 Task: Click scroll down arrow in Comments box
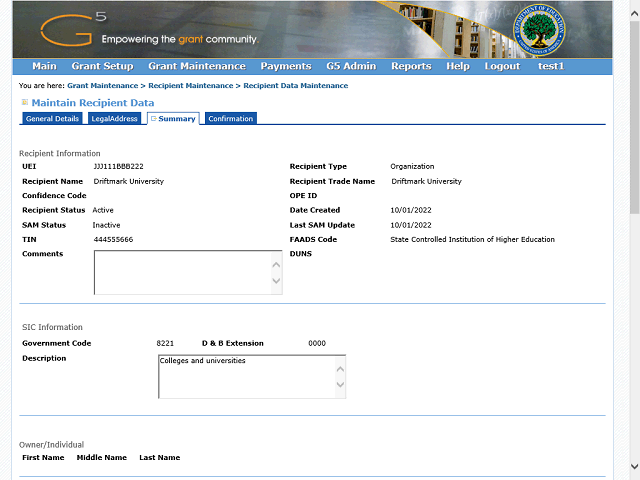pyautogui.click(x=277, y=281)
